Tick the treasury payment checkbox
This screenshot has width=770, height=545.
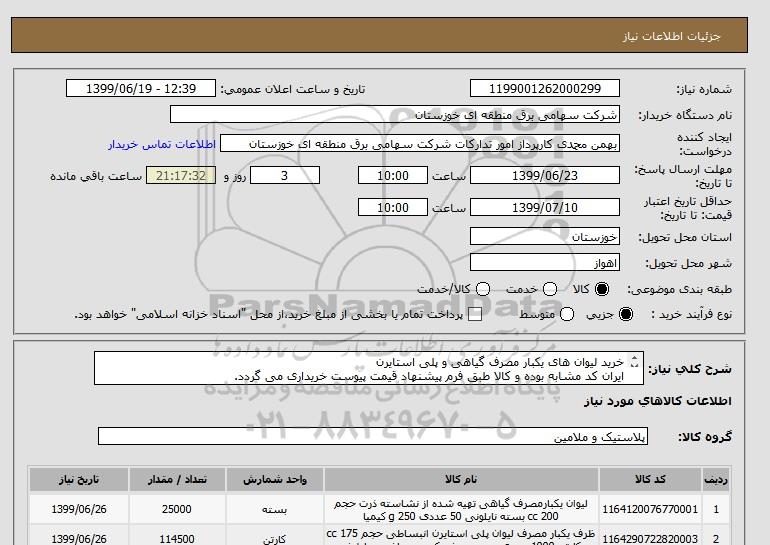(475, 314)
